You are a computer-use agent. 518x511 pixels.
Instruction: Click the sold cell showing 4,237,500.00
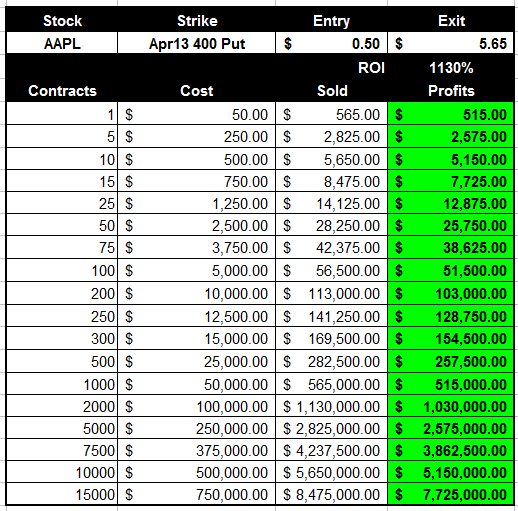click(x=332, y=450)
